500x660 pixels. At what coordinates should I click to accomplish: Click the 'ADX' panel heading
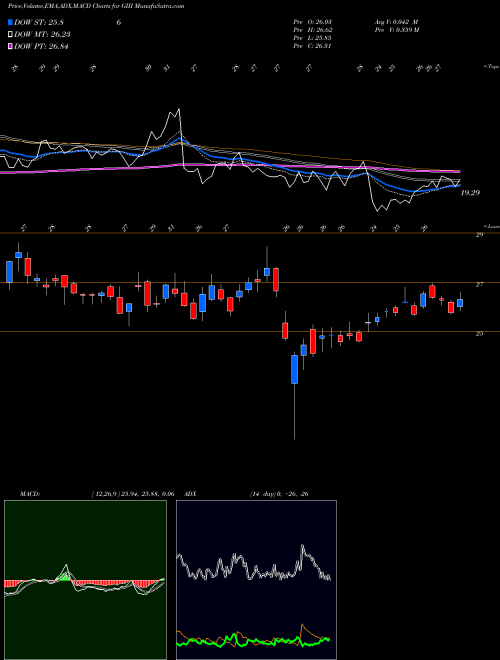(x=191, y=494)
